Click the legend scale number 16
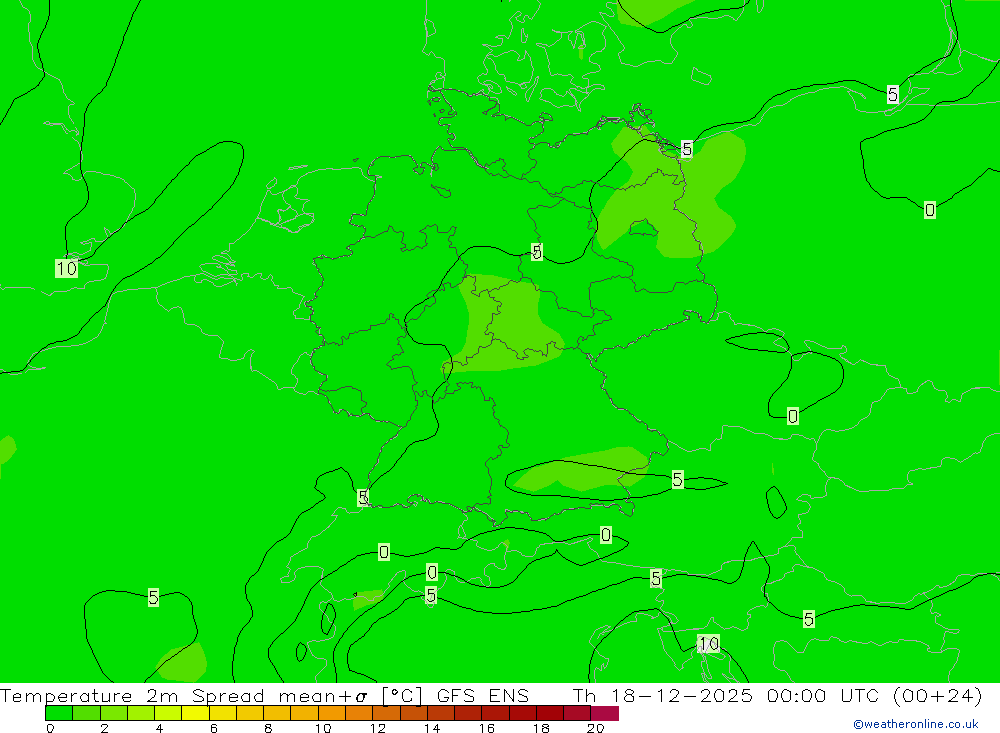The image size is (1000, 733). click(x=487, y=728)
